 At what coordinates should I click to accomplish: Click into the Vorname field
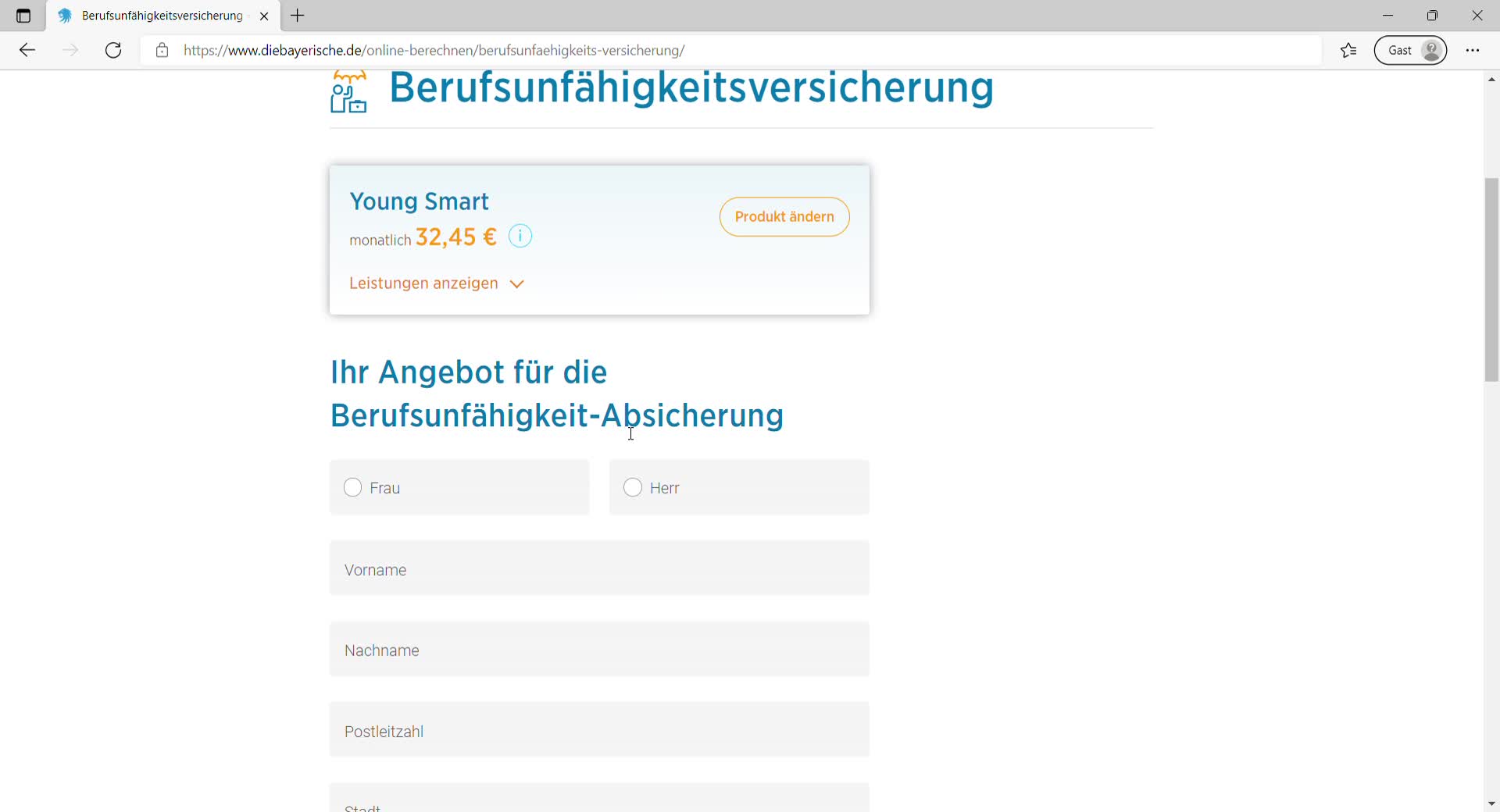[599, 568]
